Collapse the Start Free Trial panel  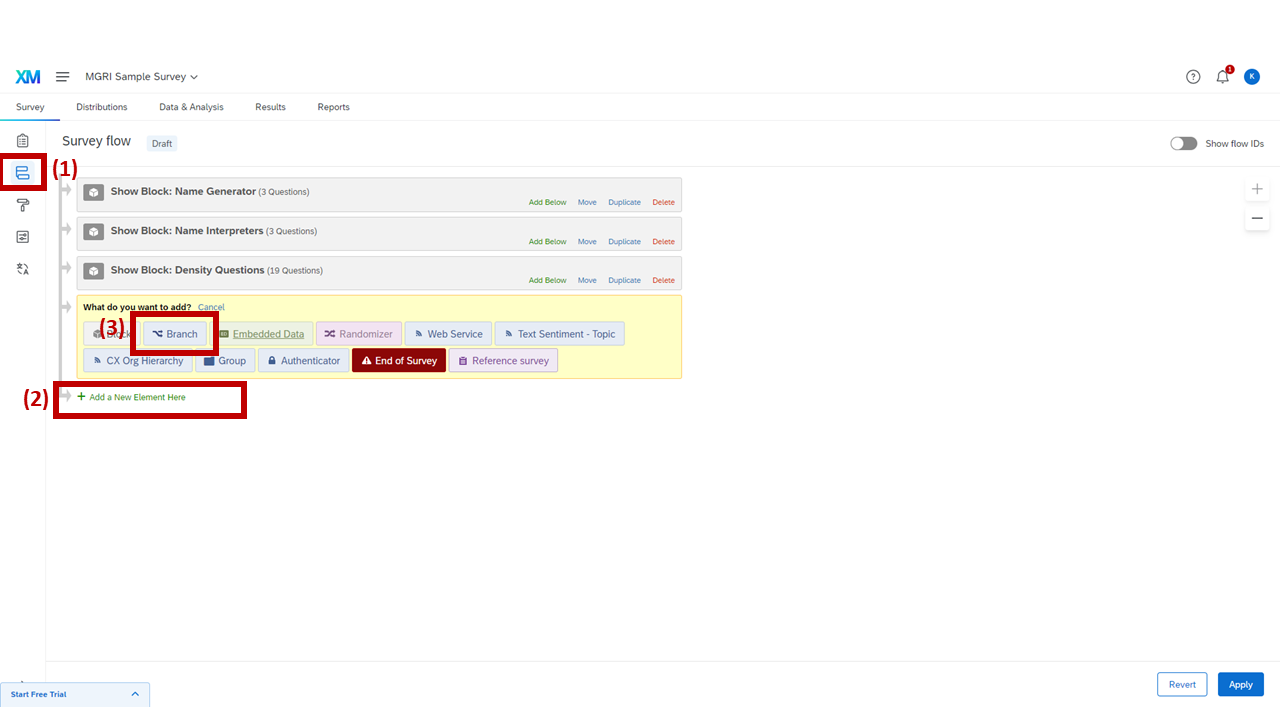pos(135,693)
